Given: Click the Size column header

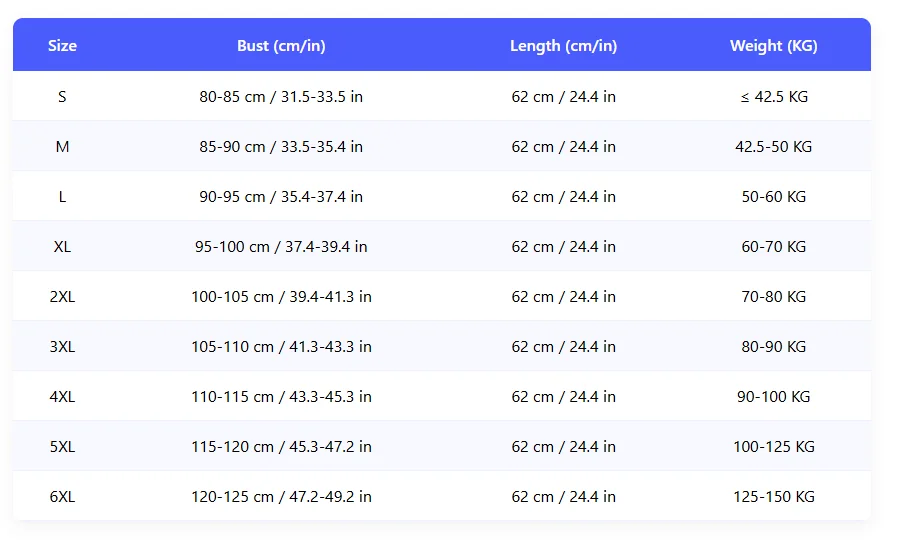Looking at the screenshot, I should [62, 46].
